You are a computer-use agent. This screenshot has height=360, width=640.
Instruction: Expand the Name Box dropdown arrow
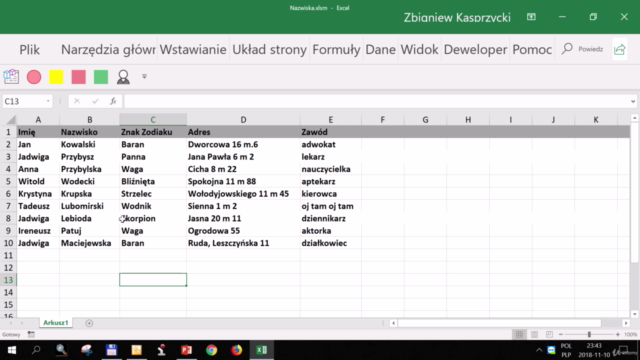coord(48,101)
